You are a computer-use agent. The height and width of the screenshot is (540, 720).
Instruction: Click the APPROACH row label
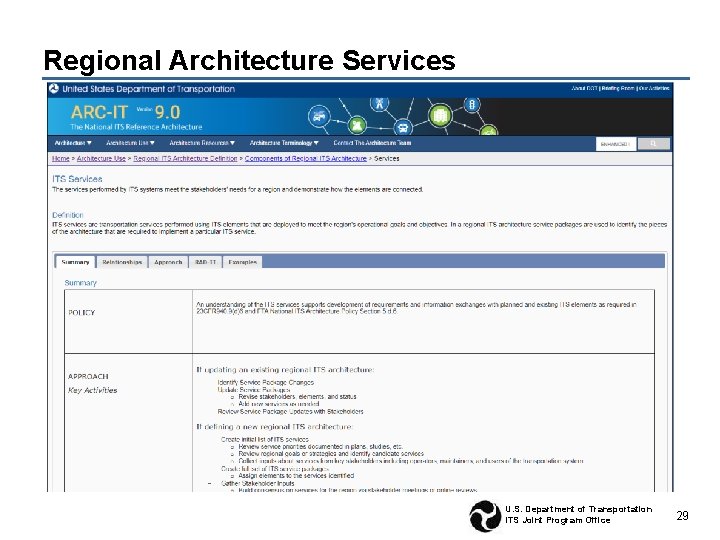coord(88,377)
